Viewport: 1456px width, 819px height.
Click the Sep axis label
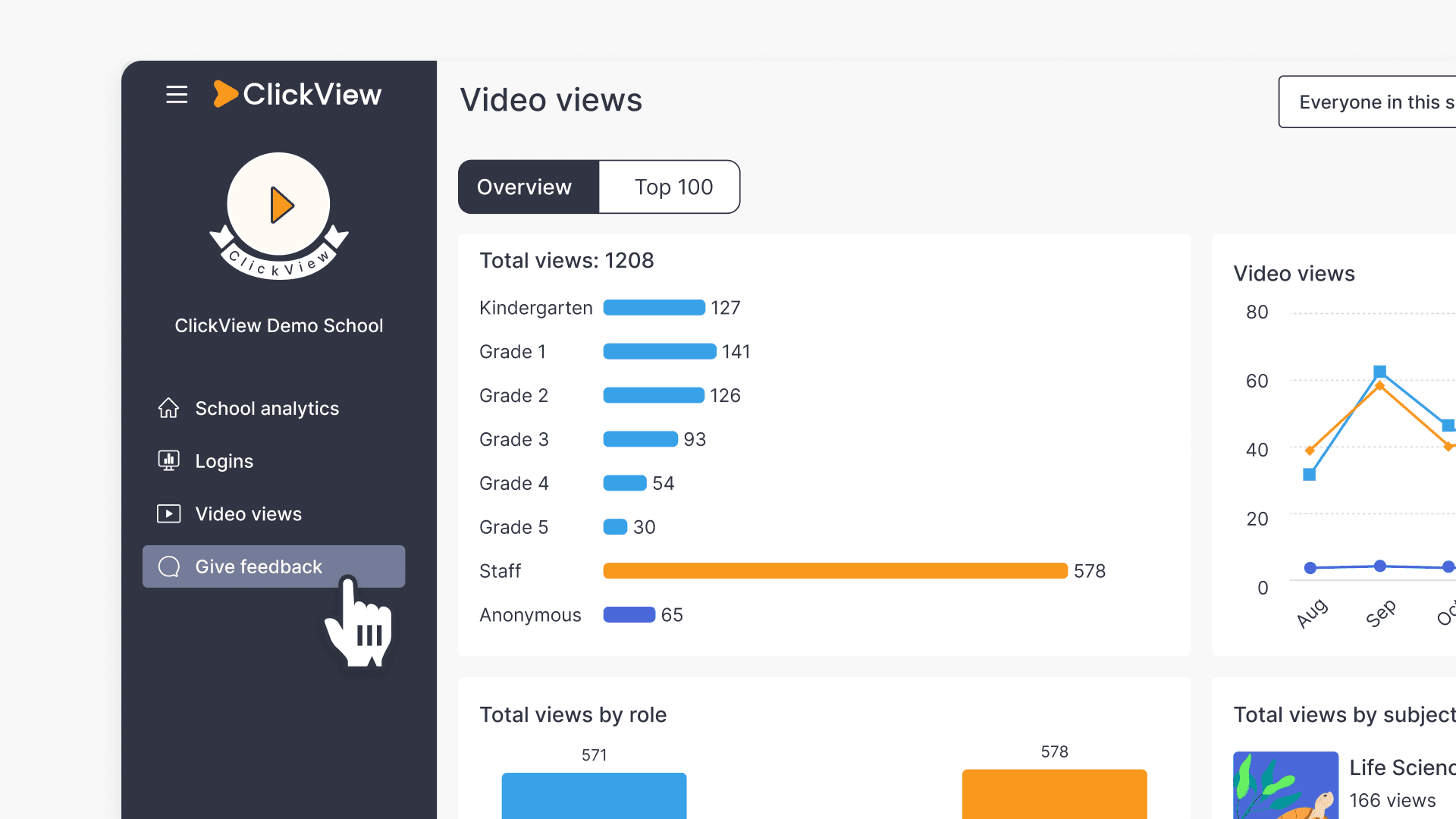1381,613
